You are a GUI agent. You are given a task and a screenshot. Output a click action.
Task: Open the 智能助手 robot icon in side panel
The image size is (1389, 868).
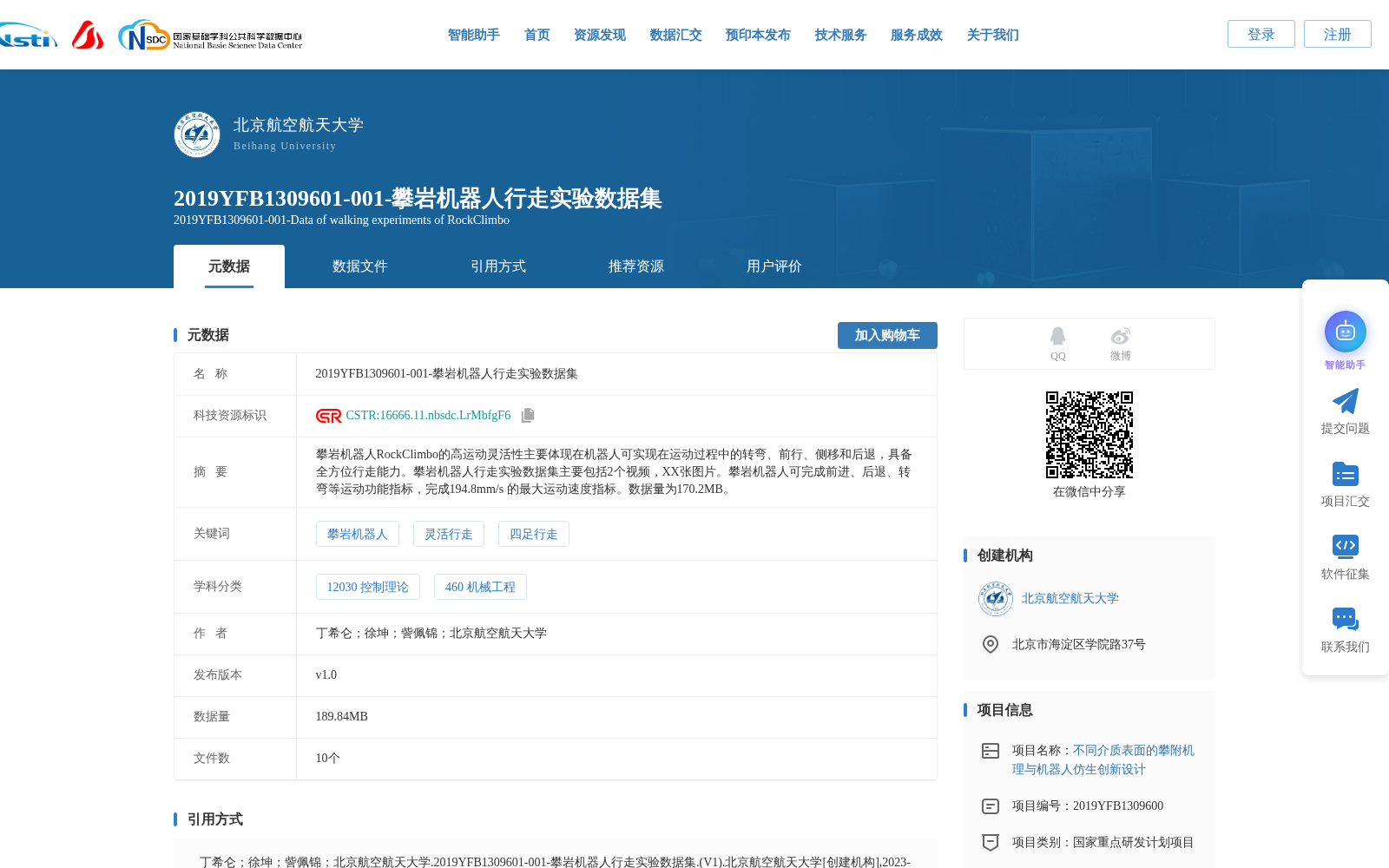point(1346,332)
